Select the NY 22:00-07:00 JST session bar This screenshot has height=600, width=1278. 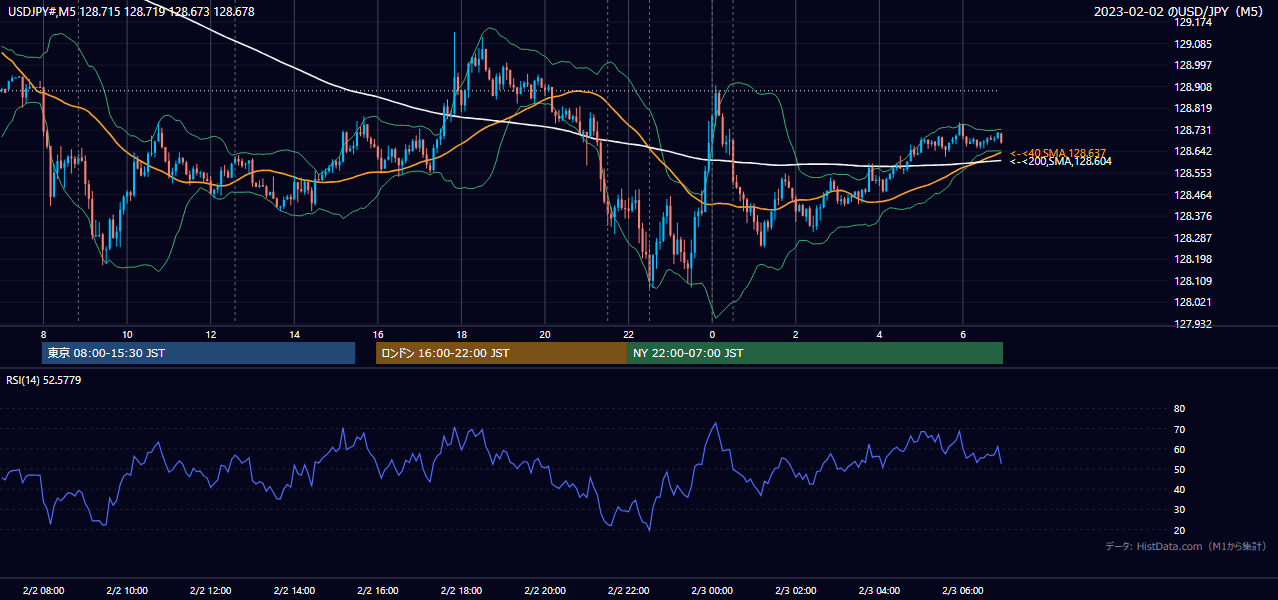[815, 353]
